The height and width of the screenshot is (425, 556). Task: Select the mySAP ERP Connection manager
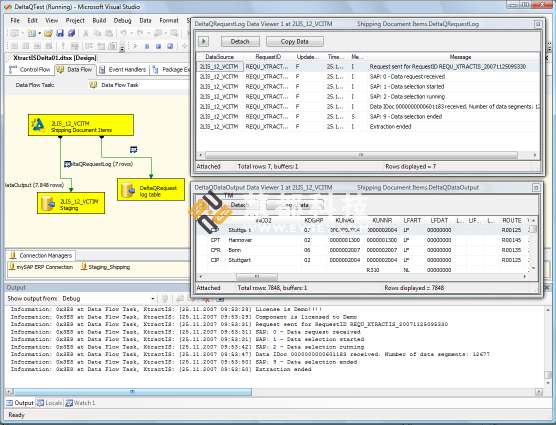[x=40, y=267]
